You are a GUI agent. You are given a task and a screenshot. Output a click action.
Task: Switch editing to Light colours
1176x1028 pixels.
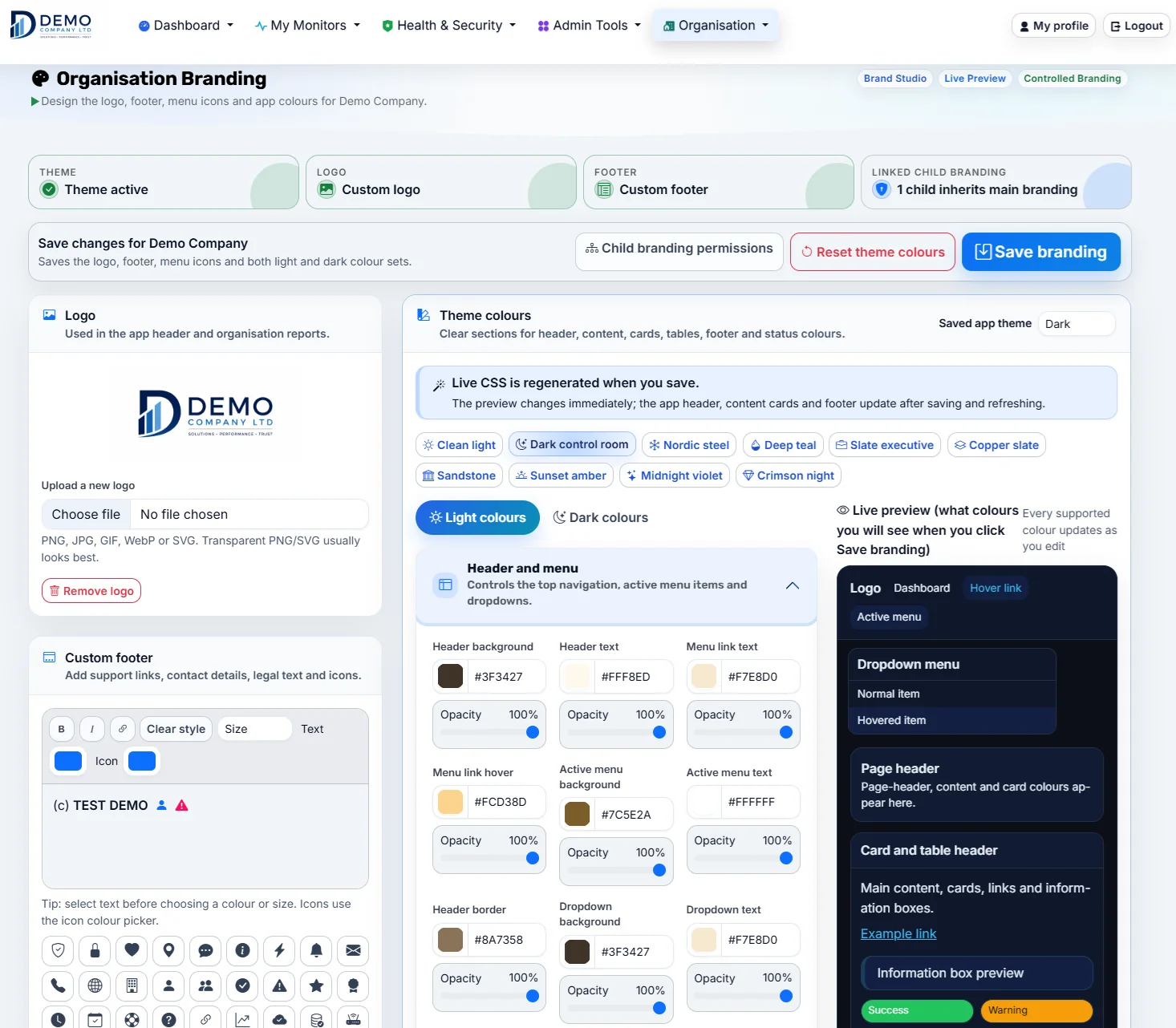pos(477,518)
